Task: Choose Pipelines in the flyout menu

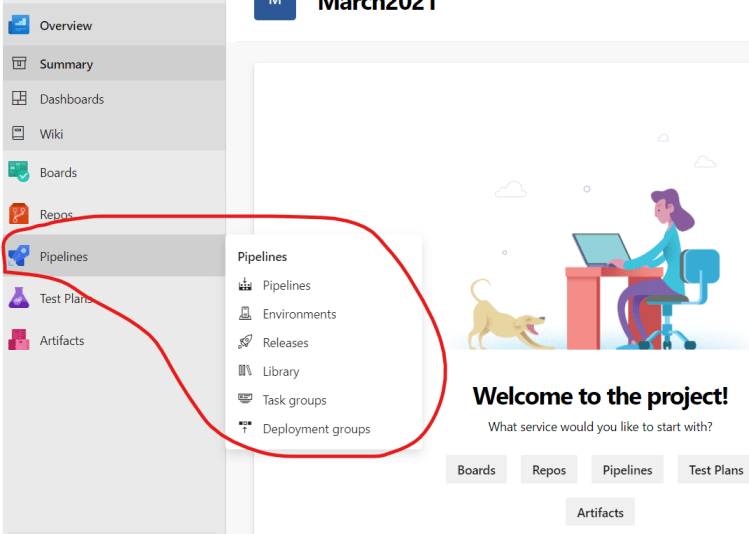Action: coord(287,285)
